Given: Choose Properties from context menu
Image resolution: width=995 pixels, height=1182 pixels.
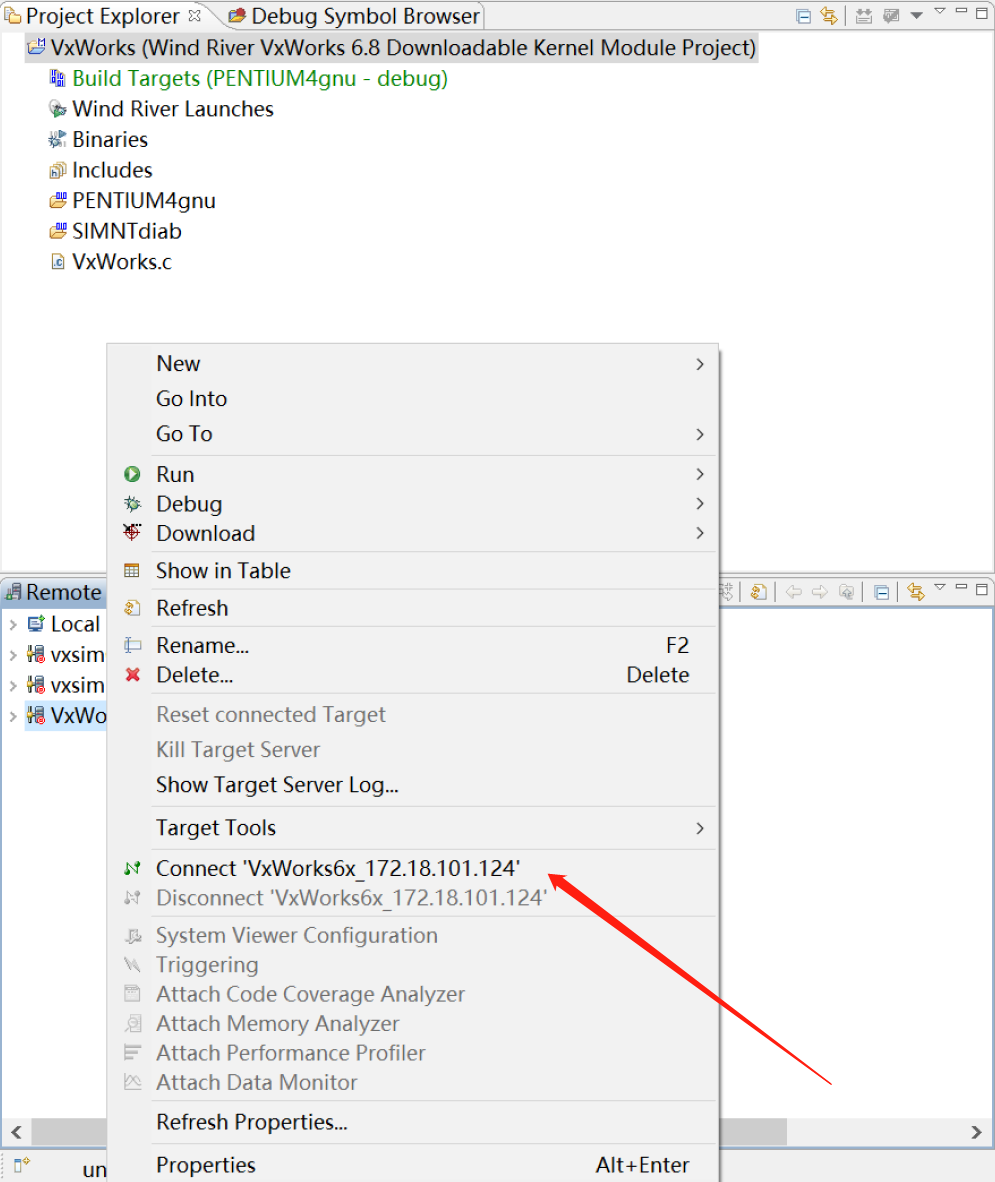Looking at the screenshot, I should [413, 1165].
